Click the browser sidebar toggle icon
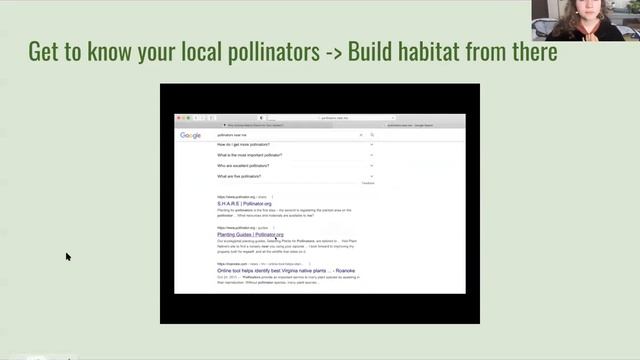This screenshot has height=360, width=640. 212,118
